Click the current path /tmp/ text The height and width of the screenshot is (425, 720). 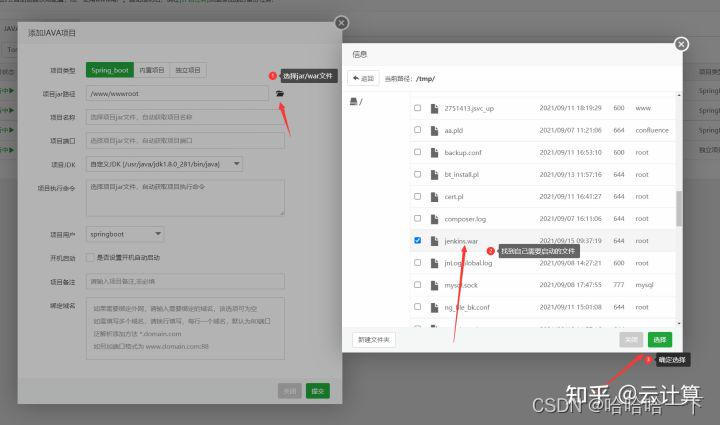pyautogui.click(x=425, y=78)
